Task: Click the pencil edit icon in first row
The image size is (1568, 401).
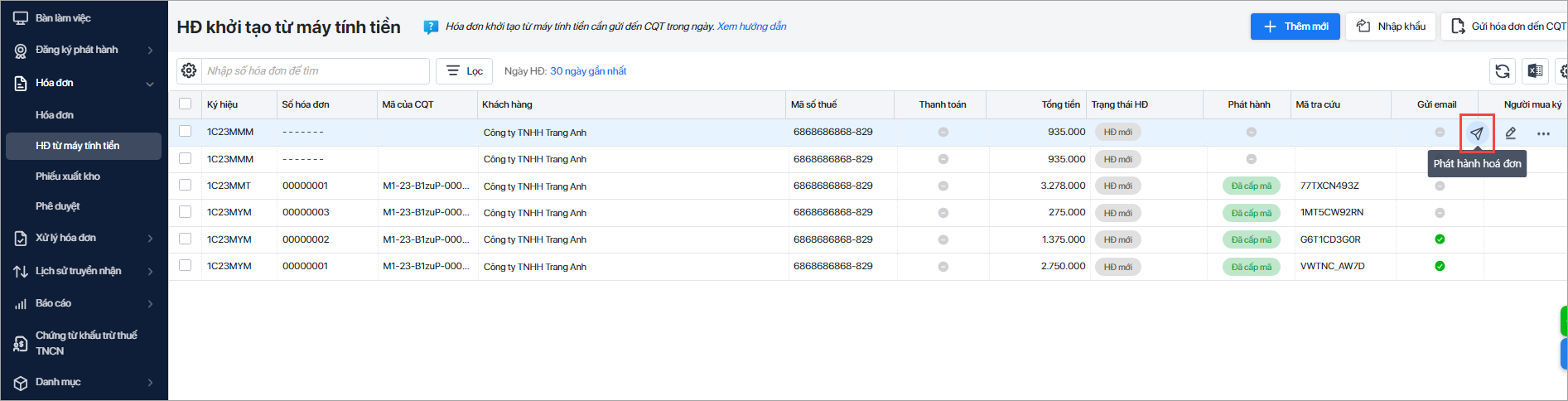Action: pyautogui.click(x=1511, y=133)
